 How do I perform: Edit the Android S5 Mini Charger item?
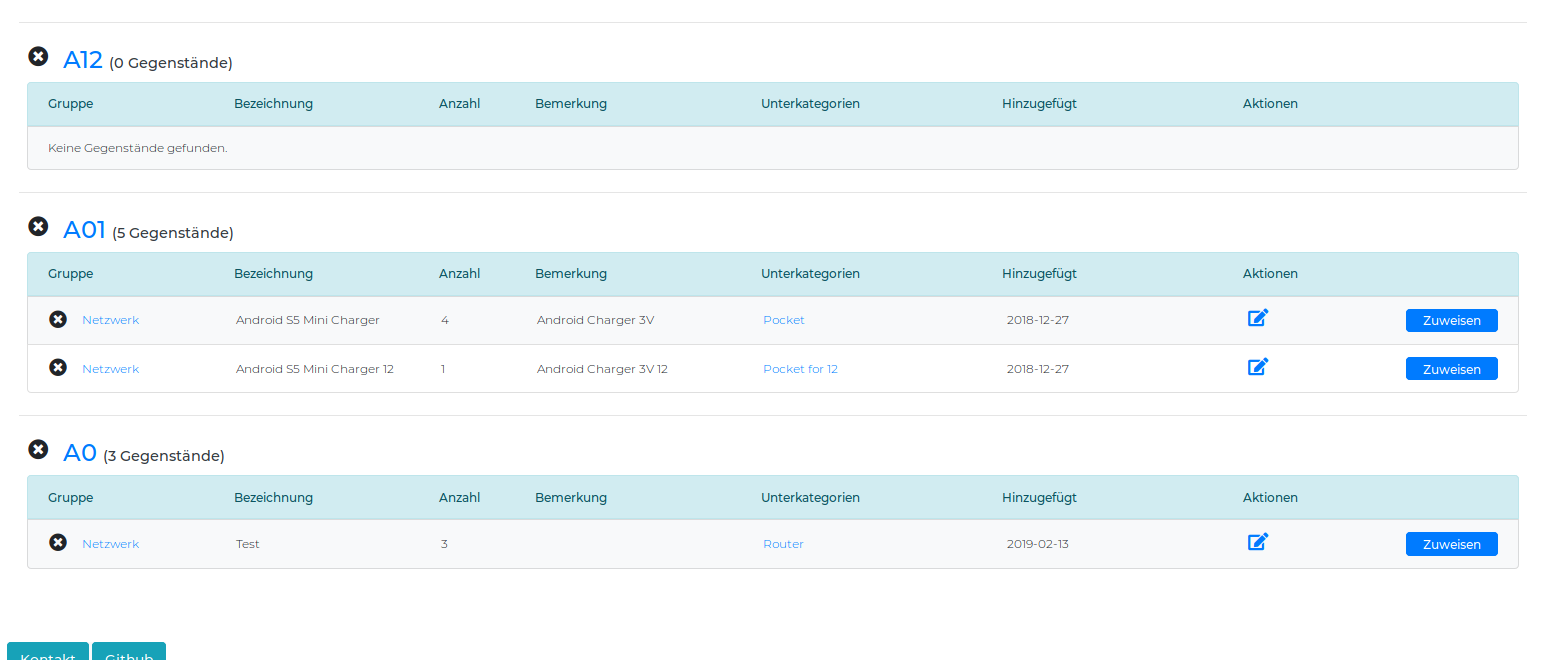(x=1258, y=319)
